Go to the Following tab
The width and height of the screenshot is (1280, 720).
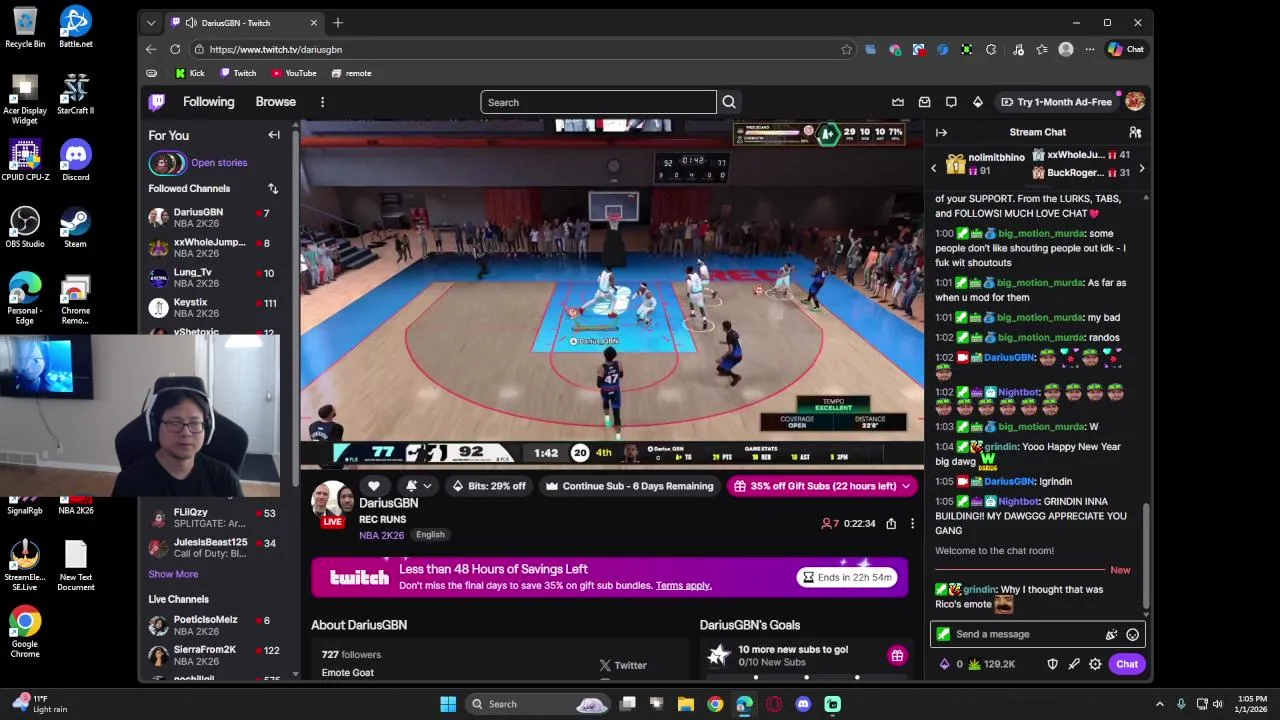click(x=208, y=102)
